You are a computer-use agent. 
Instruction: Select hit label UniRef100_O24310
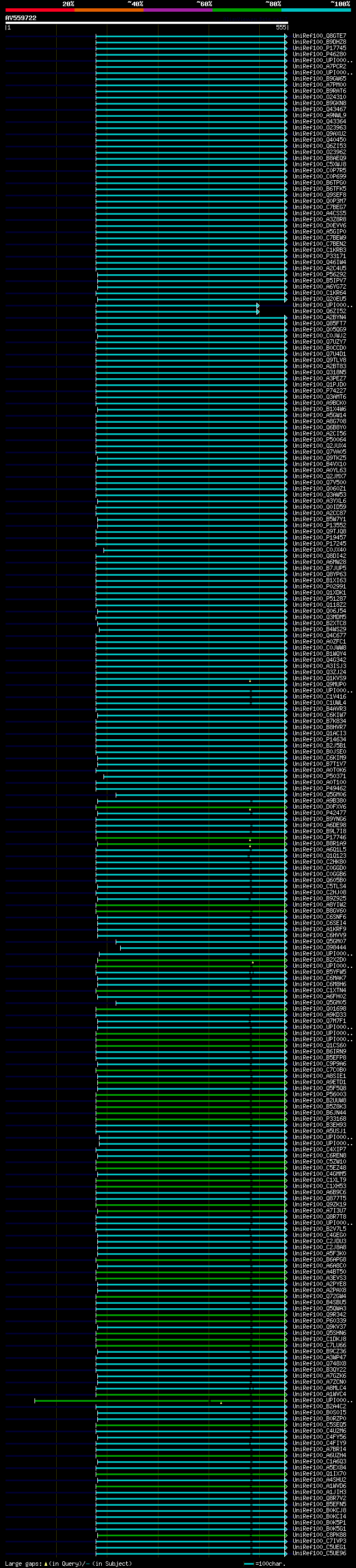pyautogui.click(x=319, y=97)
